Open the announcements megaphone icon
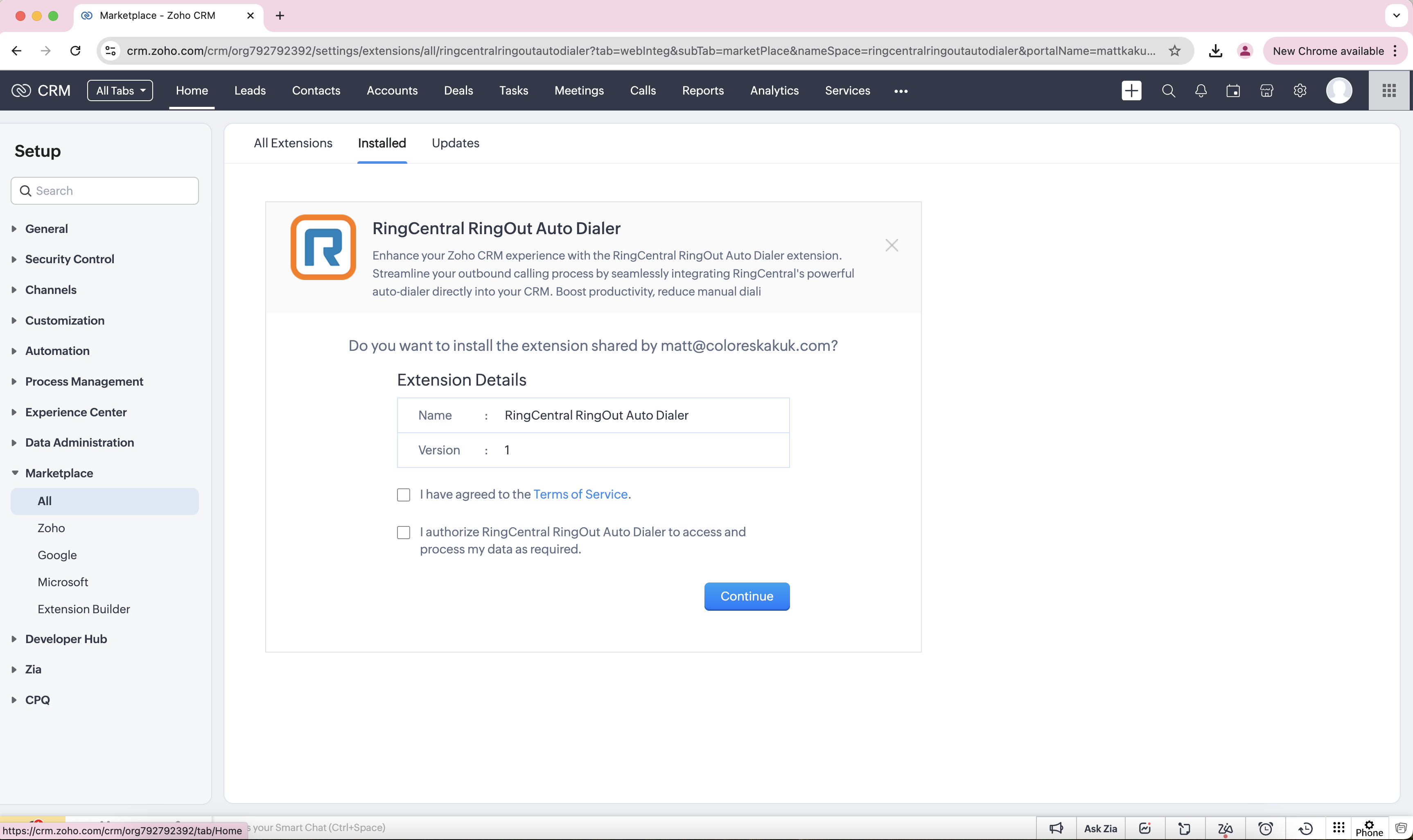1413x840 pixels. (1056, 828)
